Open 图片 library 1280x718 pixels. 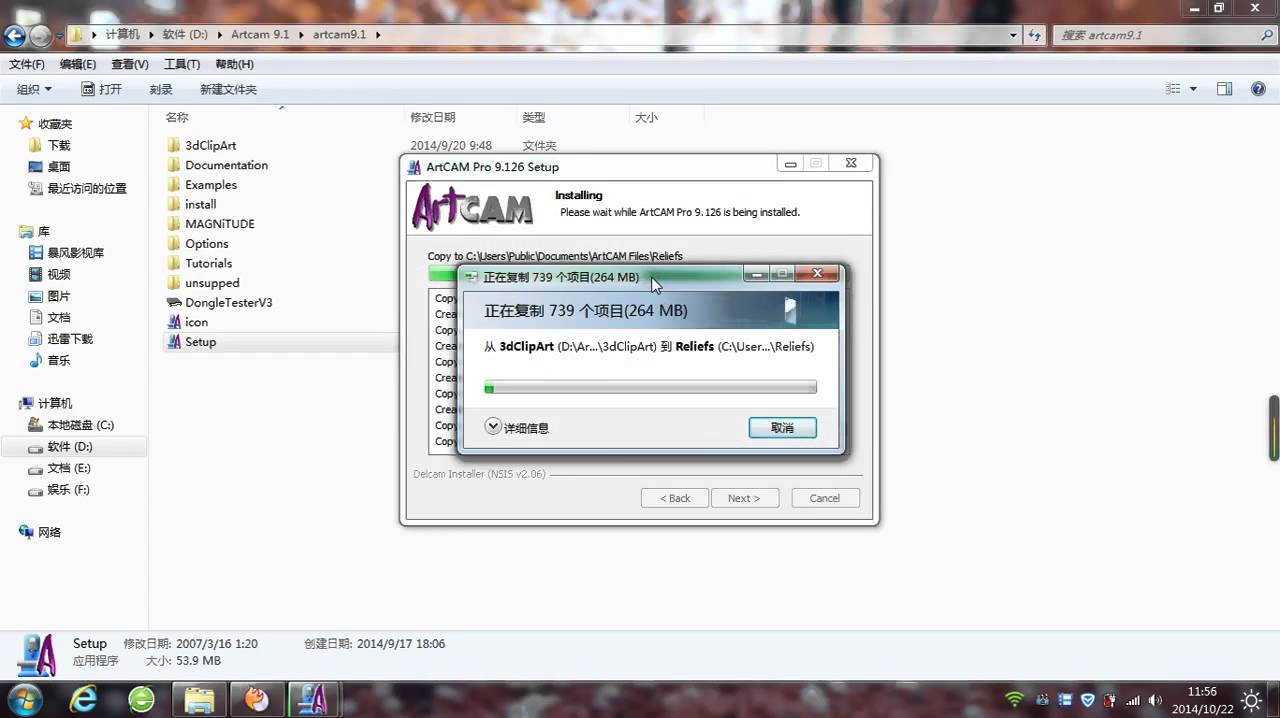tap(59, 296)
